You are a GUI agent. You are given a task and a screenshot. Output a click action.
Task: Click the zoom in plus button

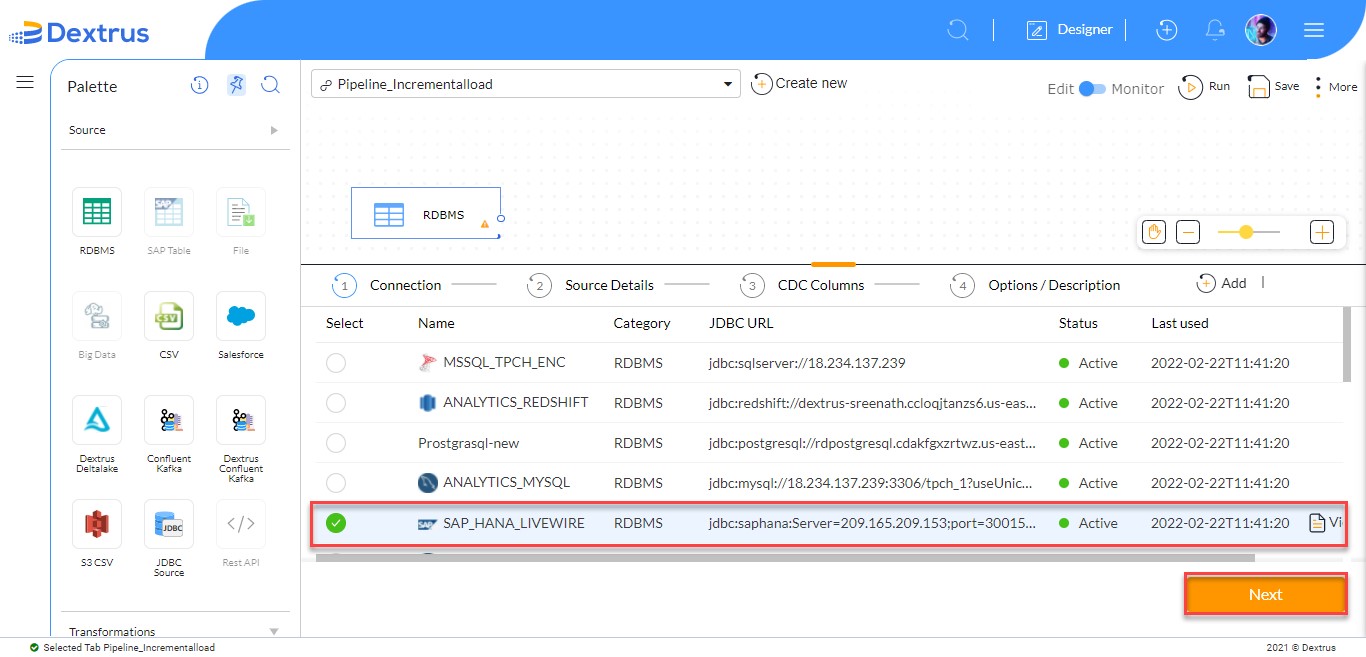1322,232
